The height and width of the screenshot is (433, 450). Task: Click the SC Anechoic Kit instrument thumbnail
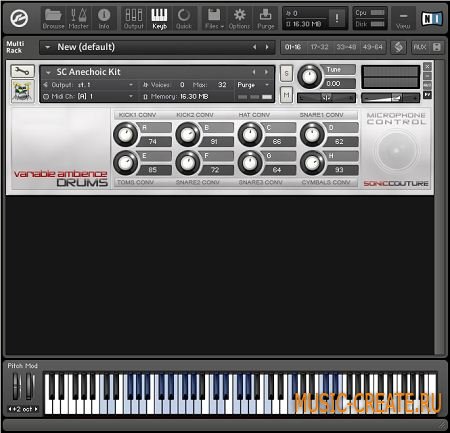[22, 91]
